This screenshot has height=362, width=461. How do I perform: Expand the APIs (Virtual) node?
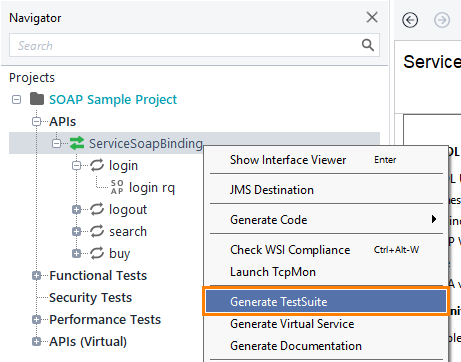tap(36, 341)
